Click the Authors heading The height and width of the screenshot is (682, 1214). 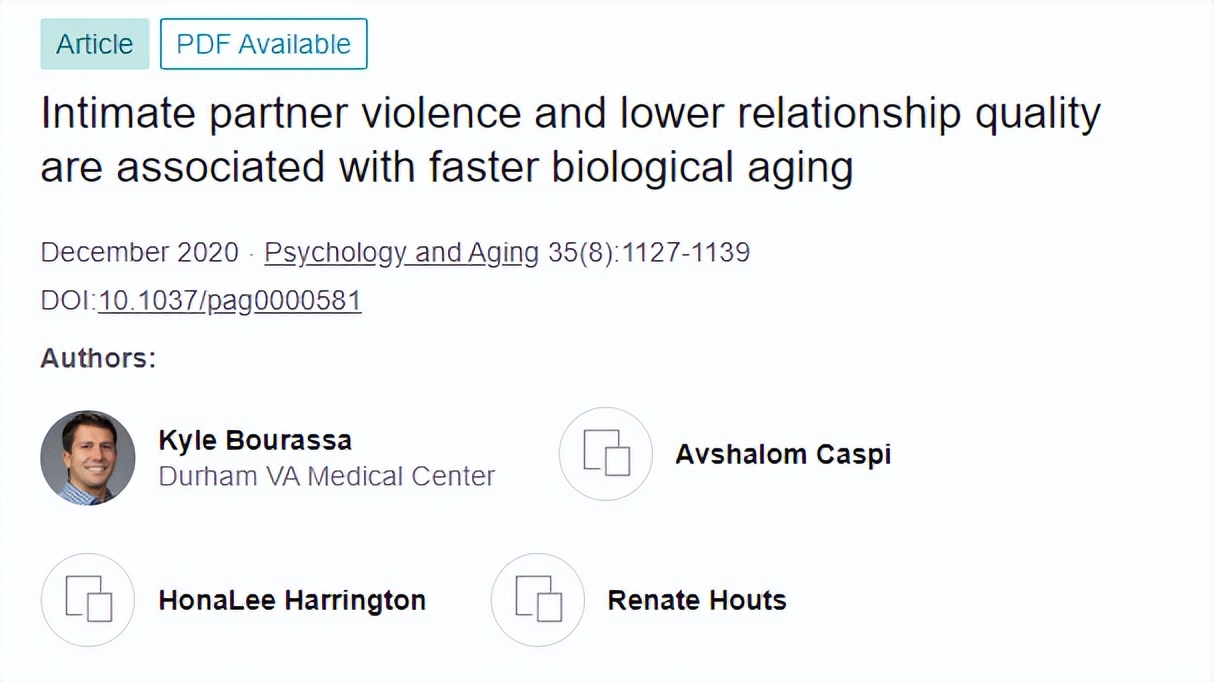click(98, 358)
